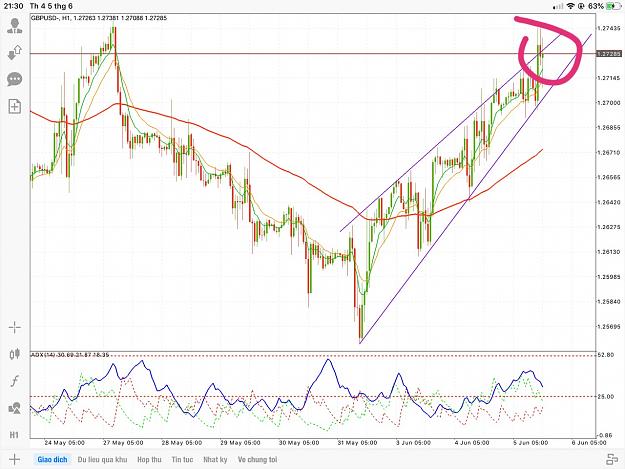Open the indicators function icon

pos(15,381)
